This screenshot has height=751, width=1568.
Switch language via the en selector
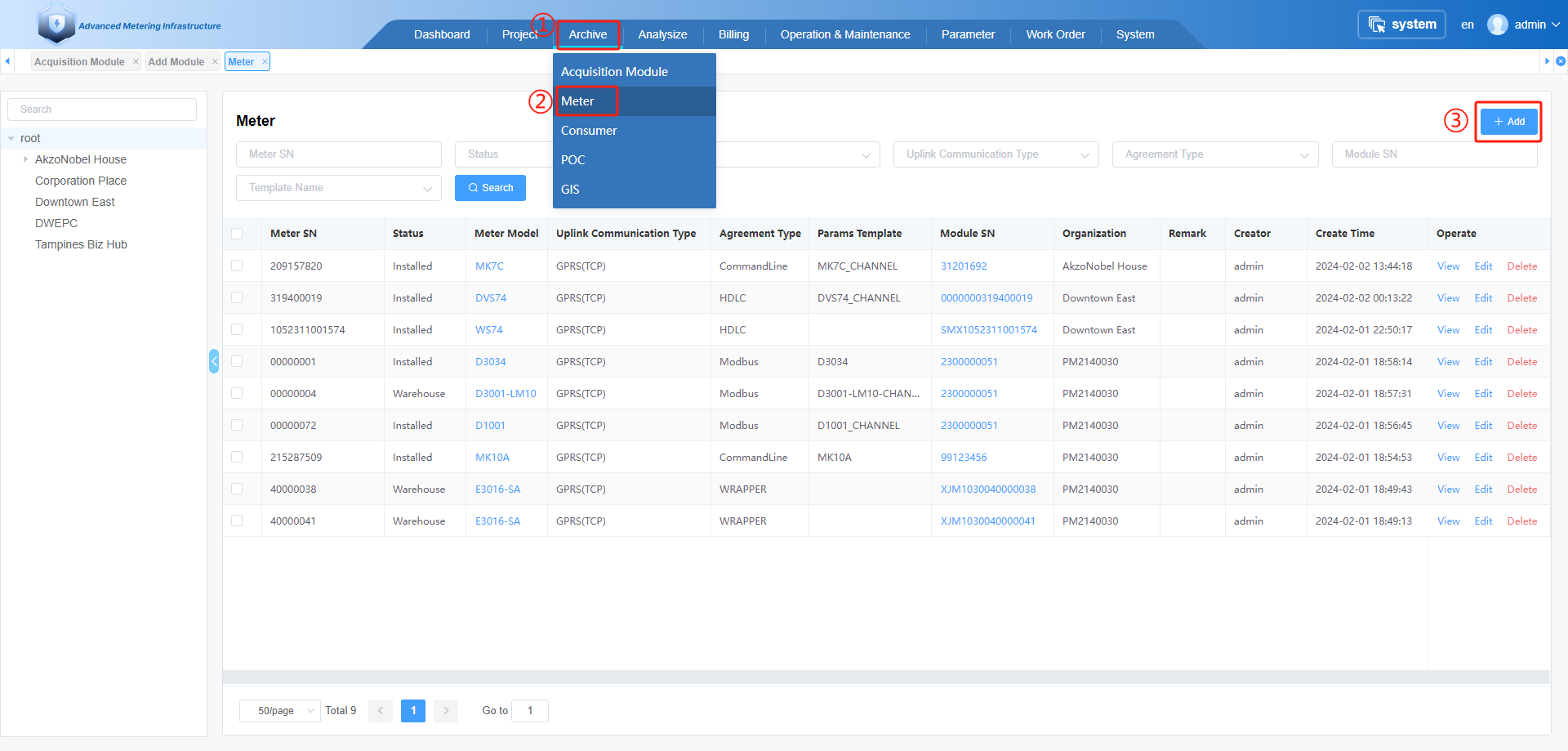1468,25
